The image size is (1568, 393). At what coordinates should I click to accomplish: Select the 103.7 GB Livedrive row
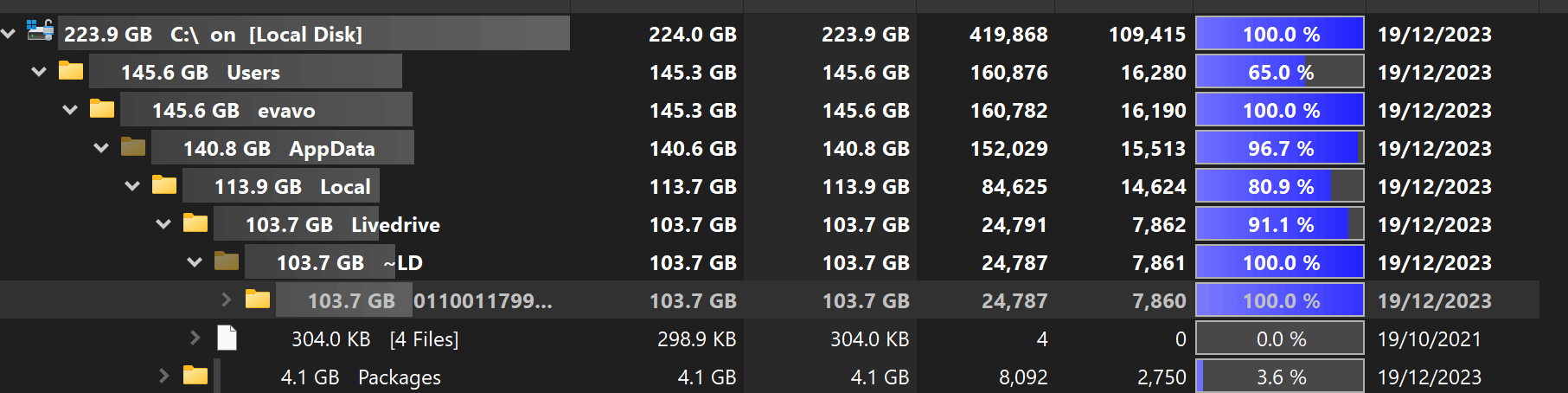(x=342, y=225)
